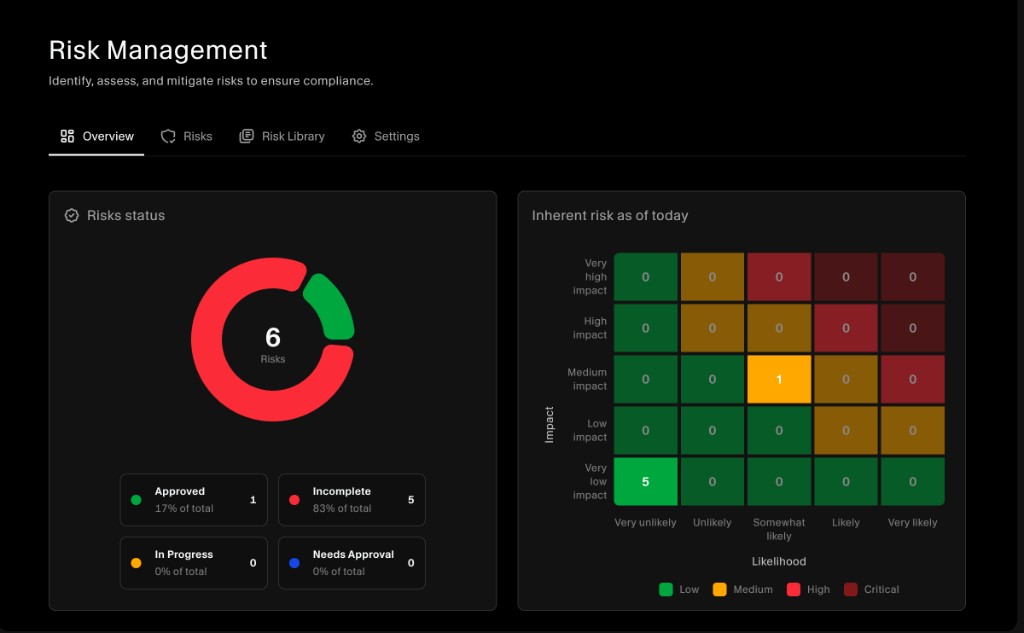Click the Risk Library document icon
This screenshot has height=633, width=1024.
(x=246, y=136)
